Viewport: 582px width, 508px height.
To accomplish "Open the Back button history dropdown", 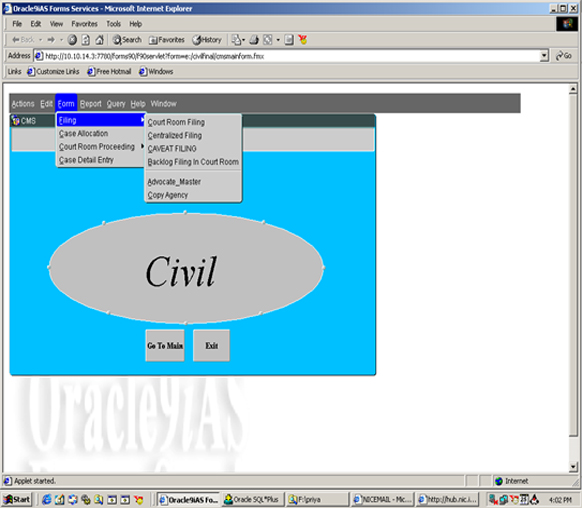I will (x=40, y=40).
